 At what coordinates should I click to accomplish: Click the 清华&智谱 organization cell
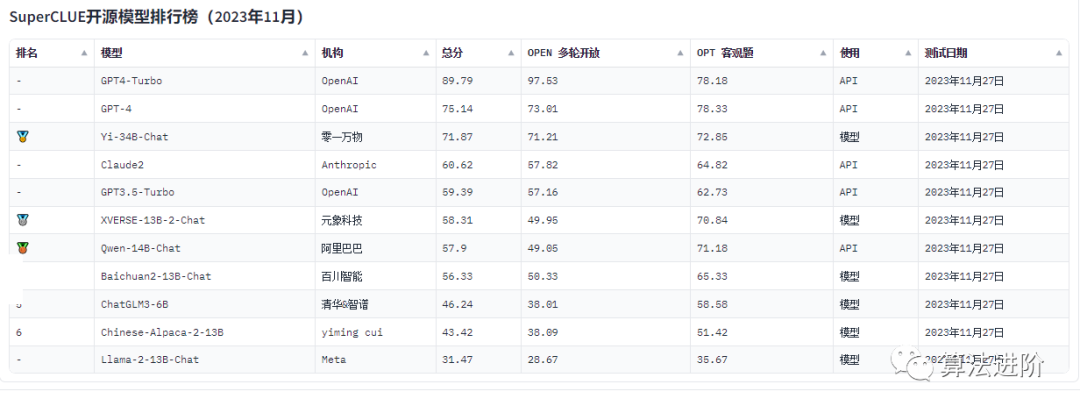(x=375, y=304)
